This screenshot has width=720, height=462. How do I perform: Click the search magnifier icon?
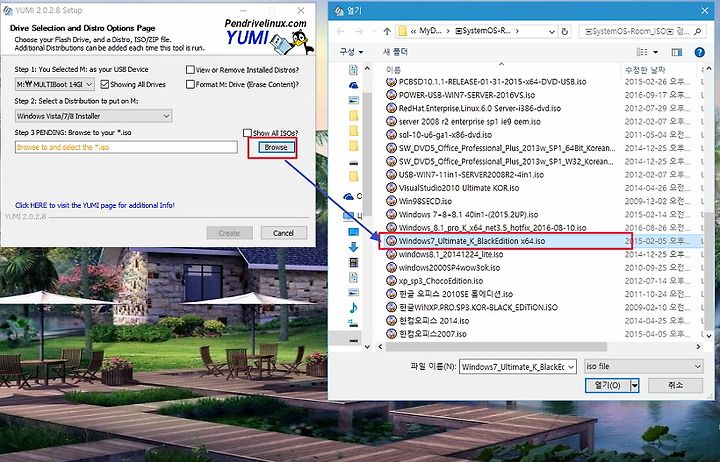pos(698,31)
